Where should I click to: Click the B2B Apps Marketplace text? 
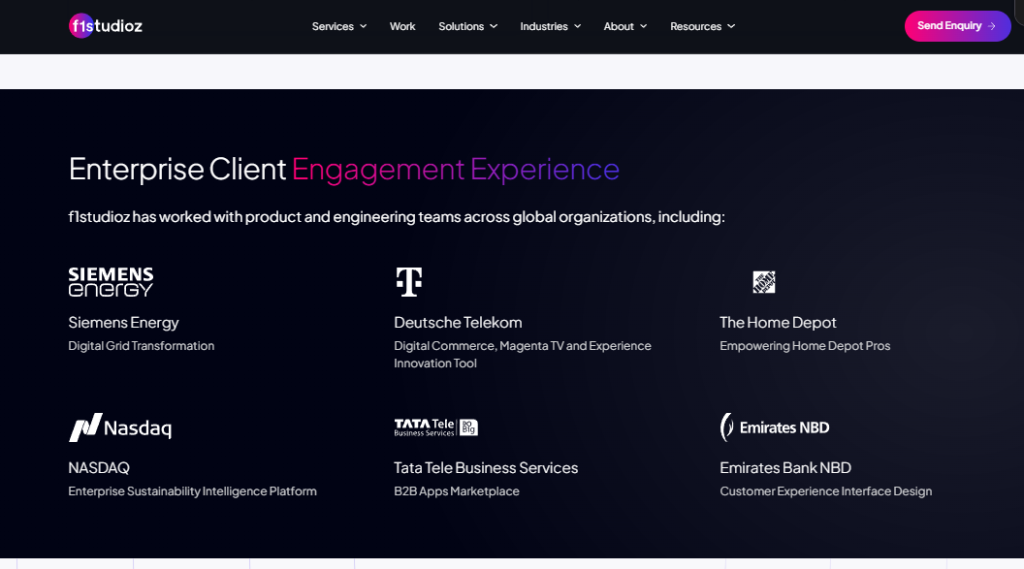coord(456,491)
